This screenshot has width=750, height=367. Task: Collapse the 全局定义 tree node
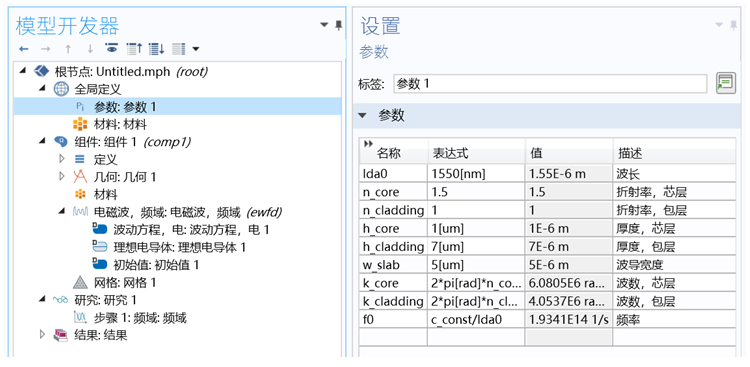42,89
